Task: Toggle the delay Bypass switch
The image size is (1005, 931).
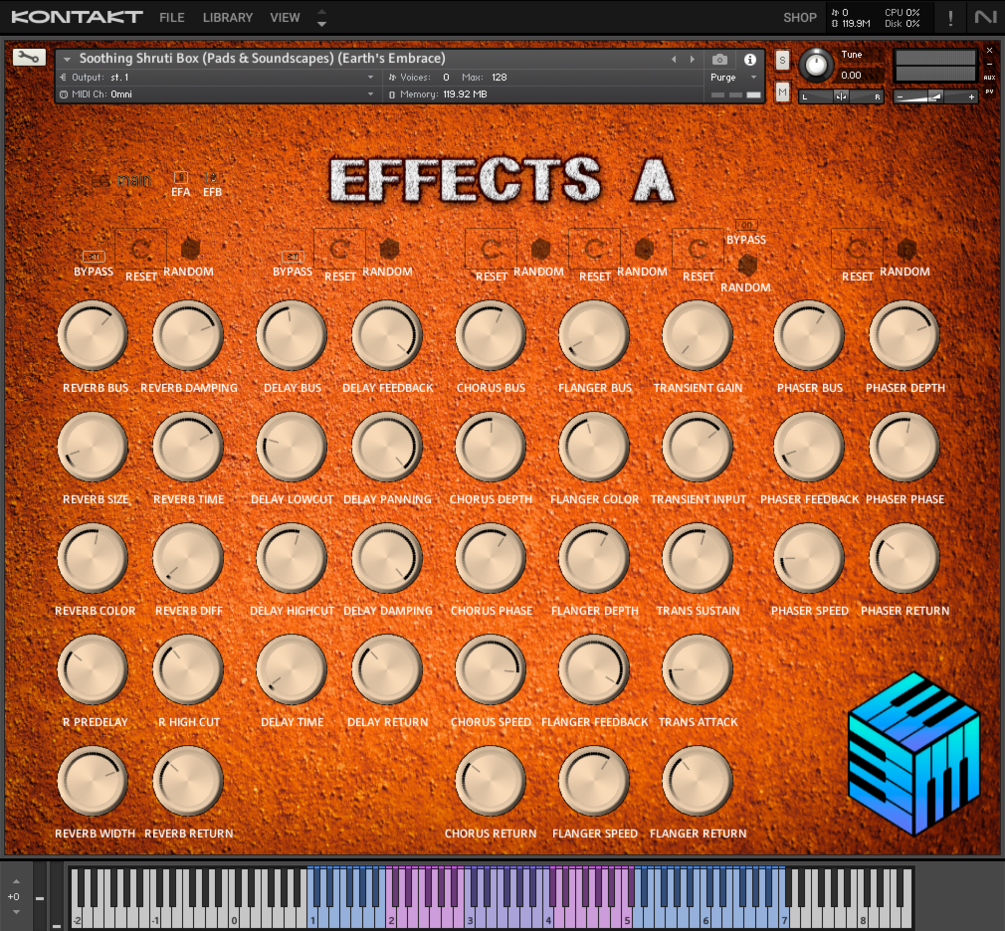Action: click(292, 257)
